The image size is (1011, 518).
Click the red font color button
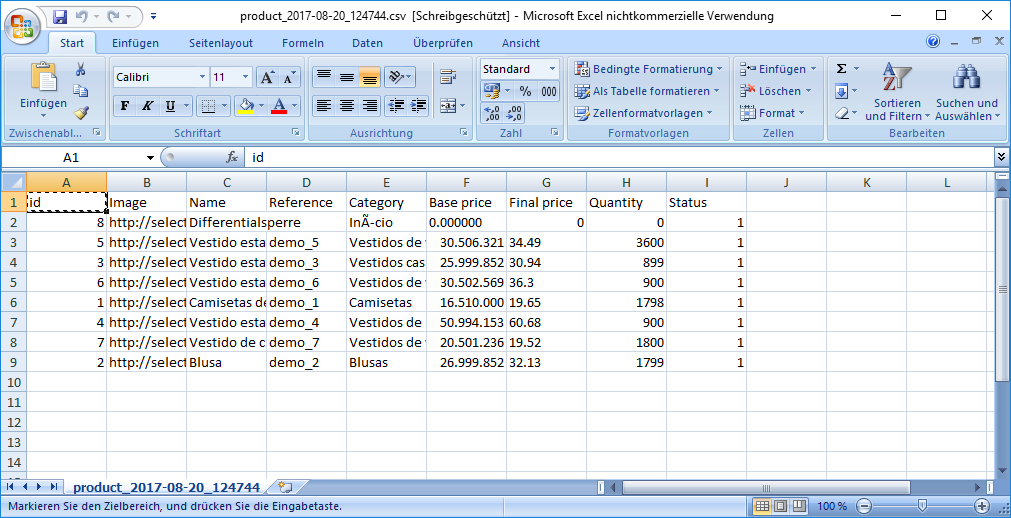pos(279,106)
